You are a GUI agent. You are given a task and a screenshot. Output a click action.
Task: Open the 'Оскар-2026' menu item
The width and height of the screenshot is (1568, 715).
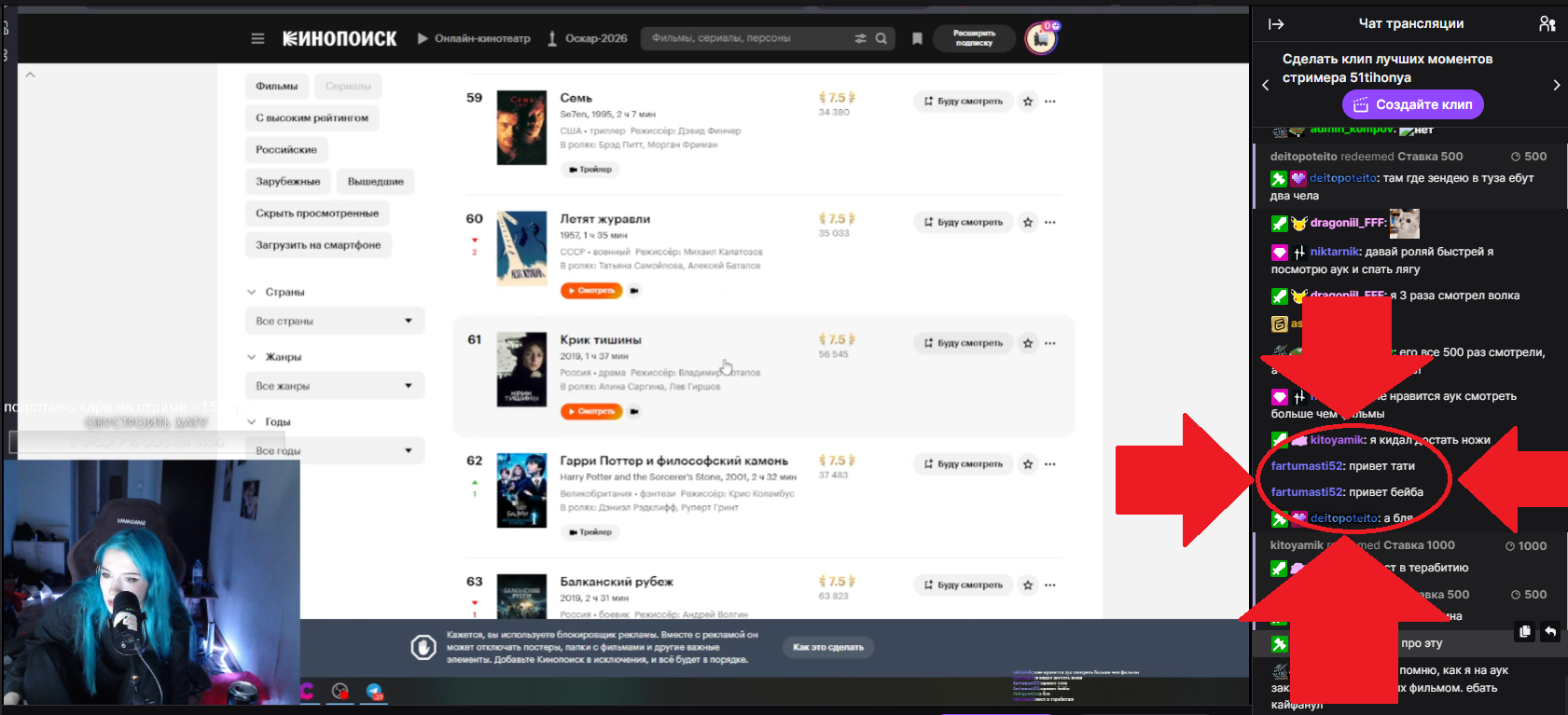pyautogui.click(x=587, y=39)
